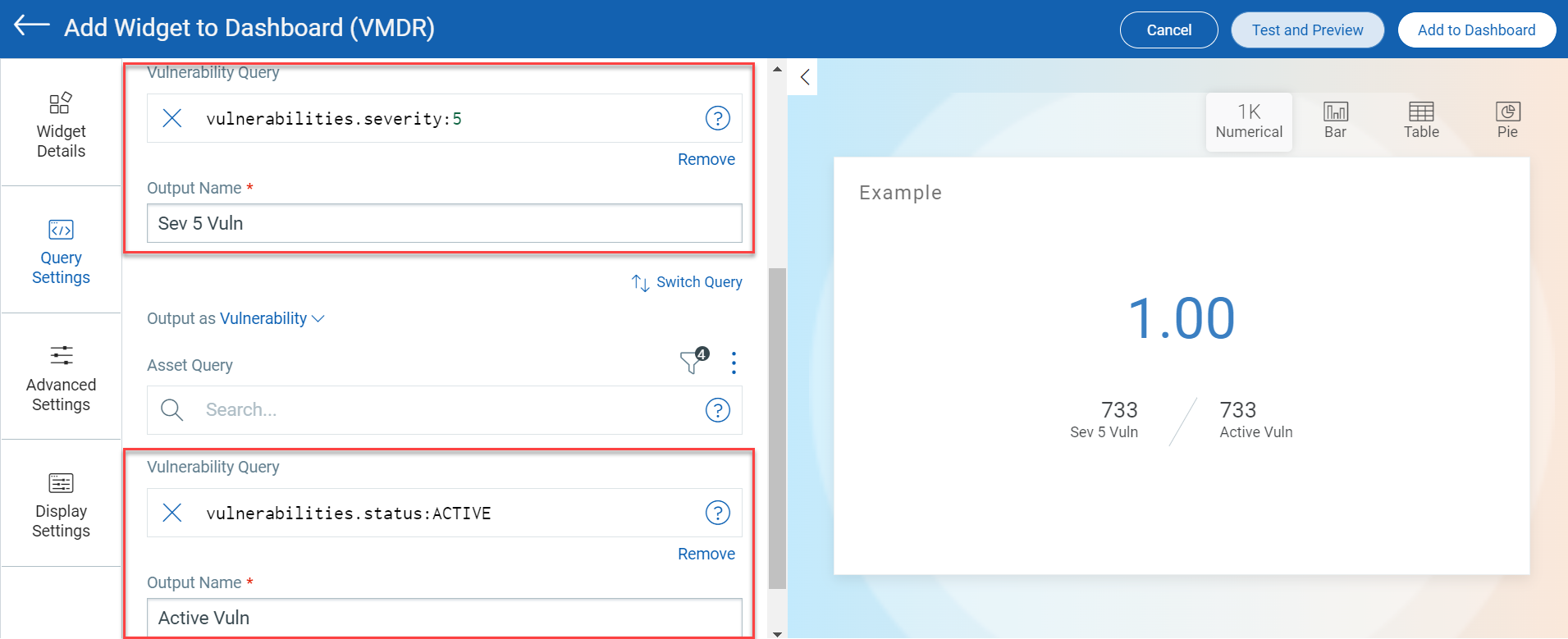Select the Bar chart widget type

1335,121
